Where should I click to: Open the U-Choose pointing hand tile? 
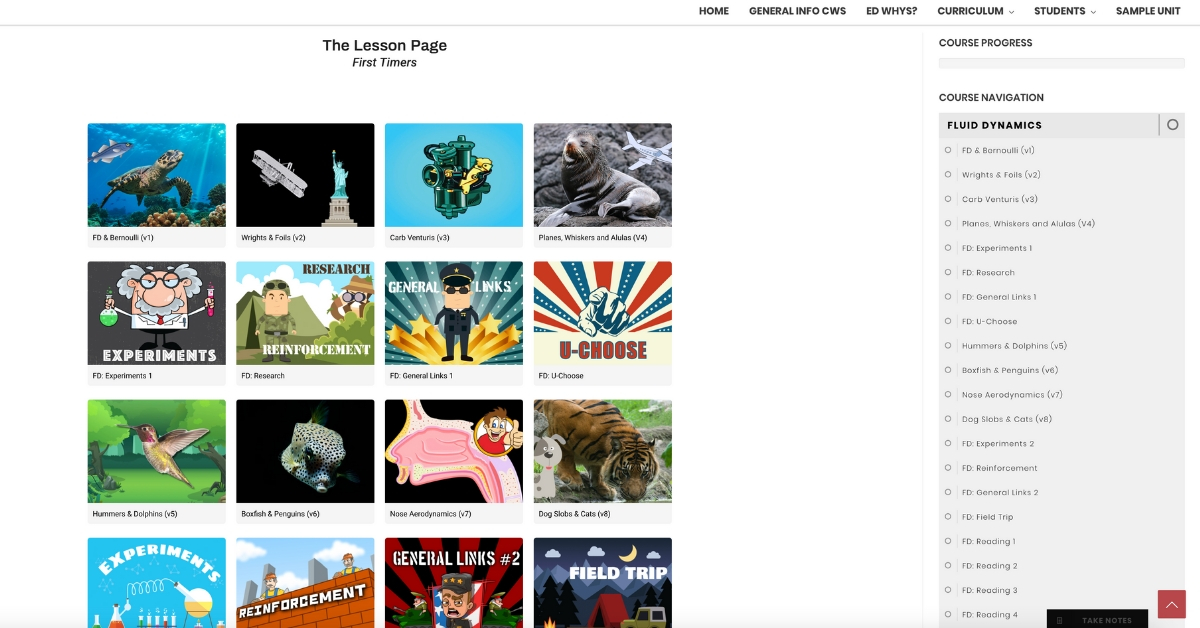[x=603, y=313]
